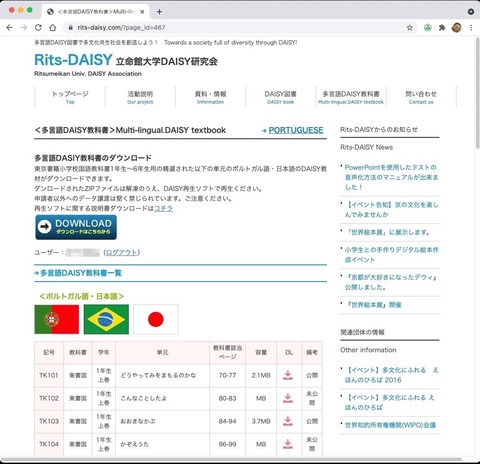This screenshot has width=480, height=464.
Task: Download TK103 using its DL icon
Action: [288, 421]
